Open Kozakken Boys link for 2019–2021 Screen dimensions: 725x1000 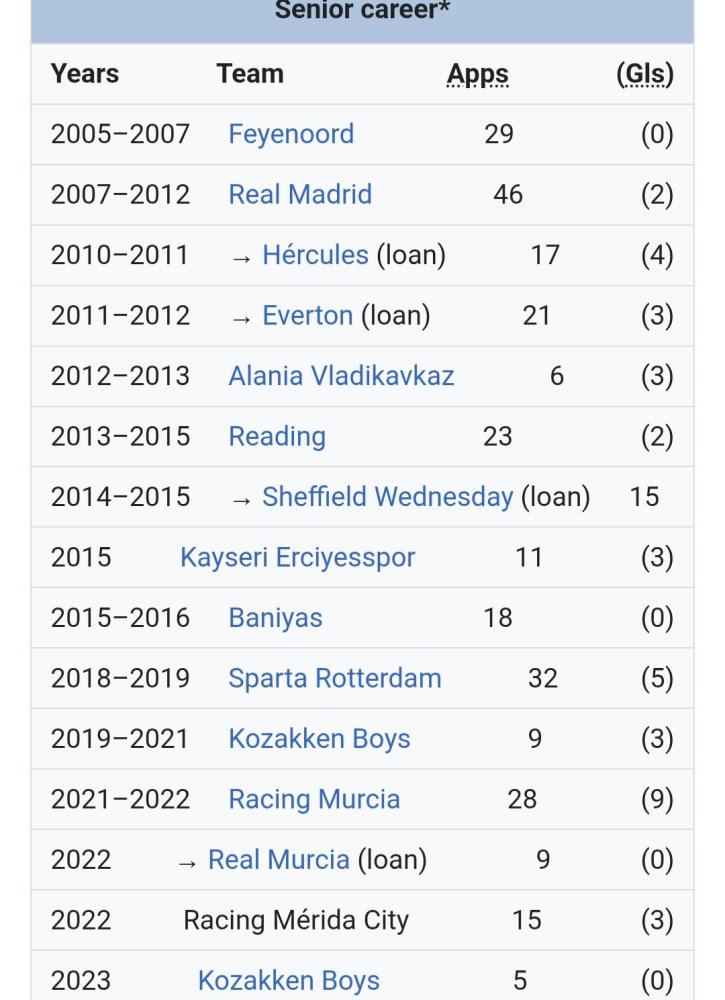click(319, 739)
